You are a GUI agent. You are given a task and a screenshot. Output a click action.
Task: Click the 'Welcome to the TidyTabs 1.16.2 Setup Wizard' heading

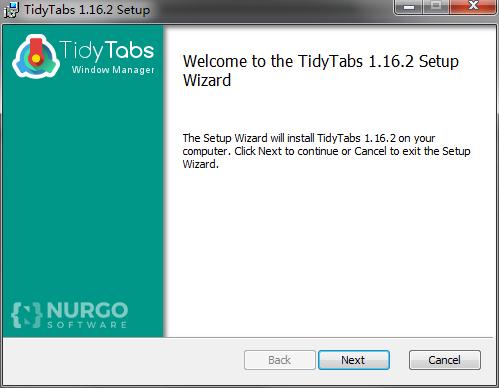pyautogui.click(x=321, y=71)
